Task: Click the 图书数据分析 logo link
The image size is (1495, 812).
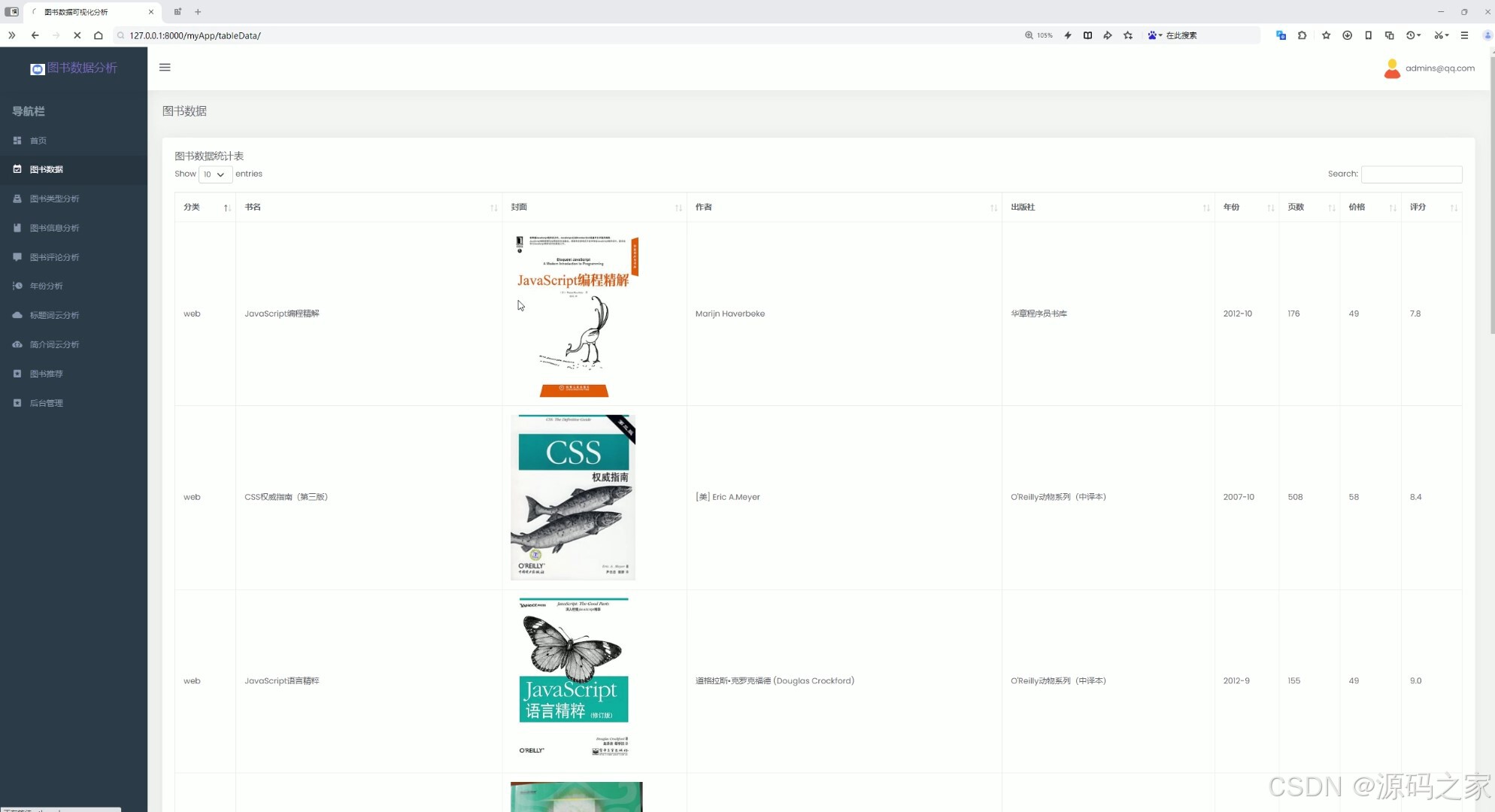Action: tap(74, 68)
